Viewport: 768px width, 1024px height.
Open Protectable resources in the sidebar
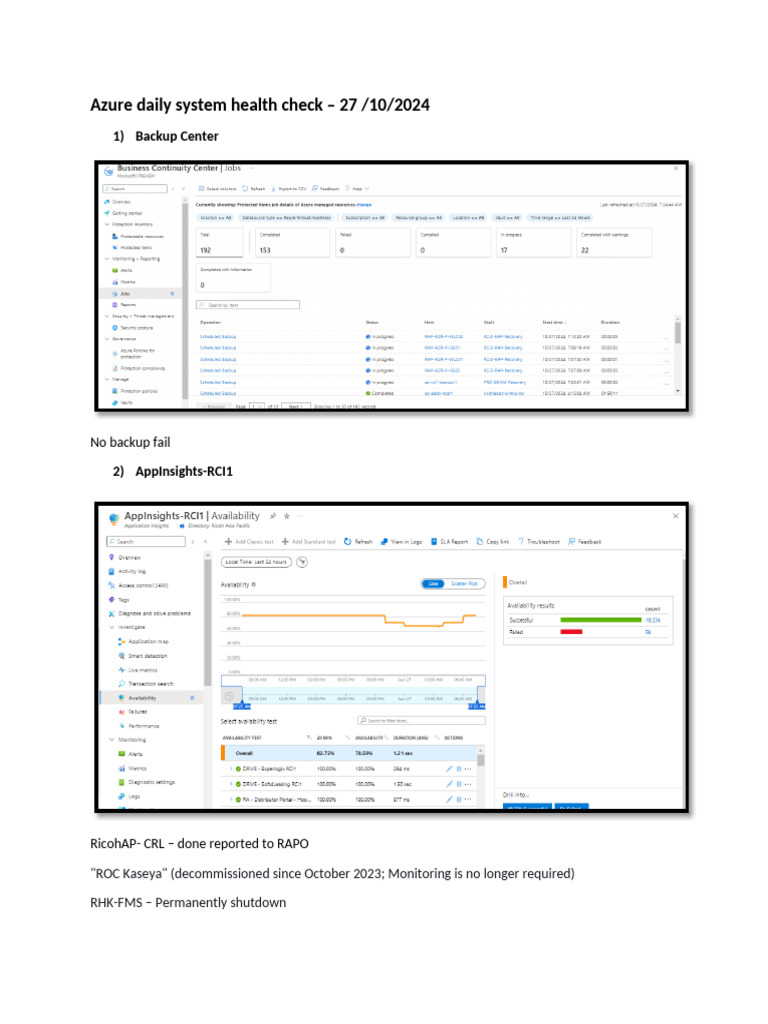click(142, 236)
